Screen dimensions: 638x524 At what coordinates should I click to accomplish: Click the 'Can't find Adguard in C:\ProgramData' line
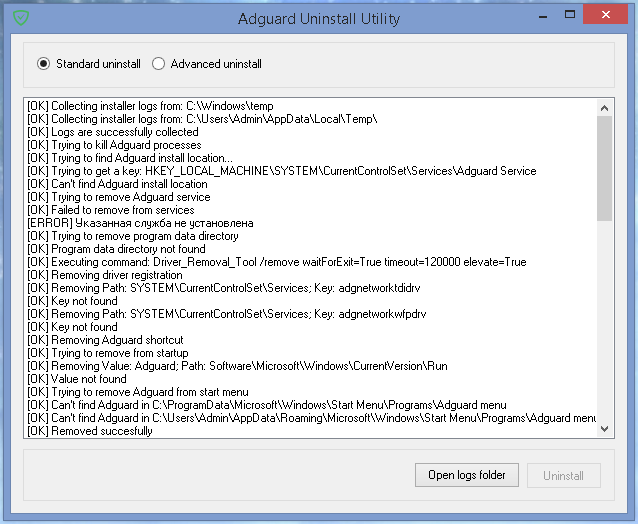point(267,406)
